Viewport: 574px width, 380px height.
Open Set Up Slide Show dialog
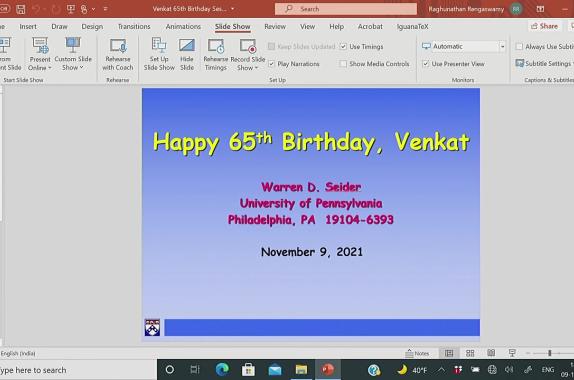(x=159, y=54)
